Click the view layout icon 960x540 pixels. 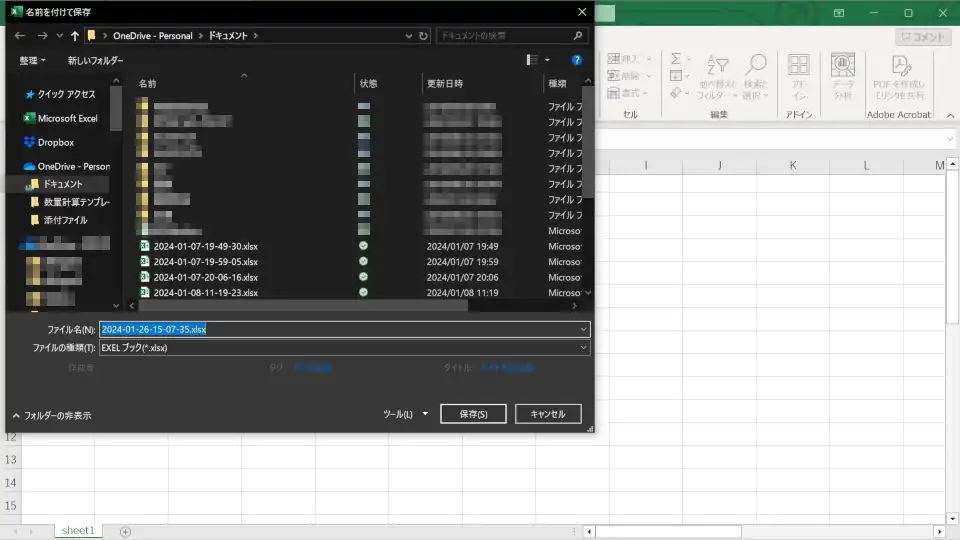pos(532,60)
